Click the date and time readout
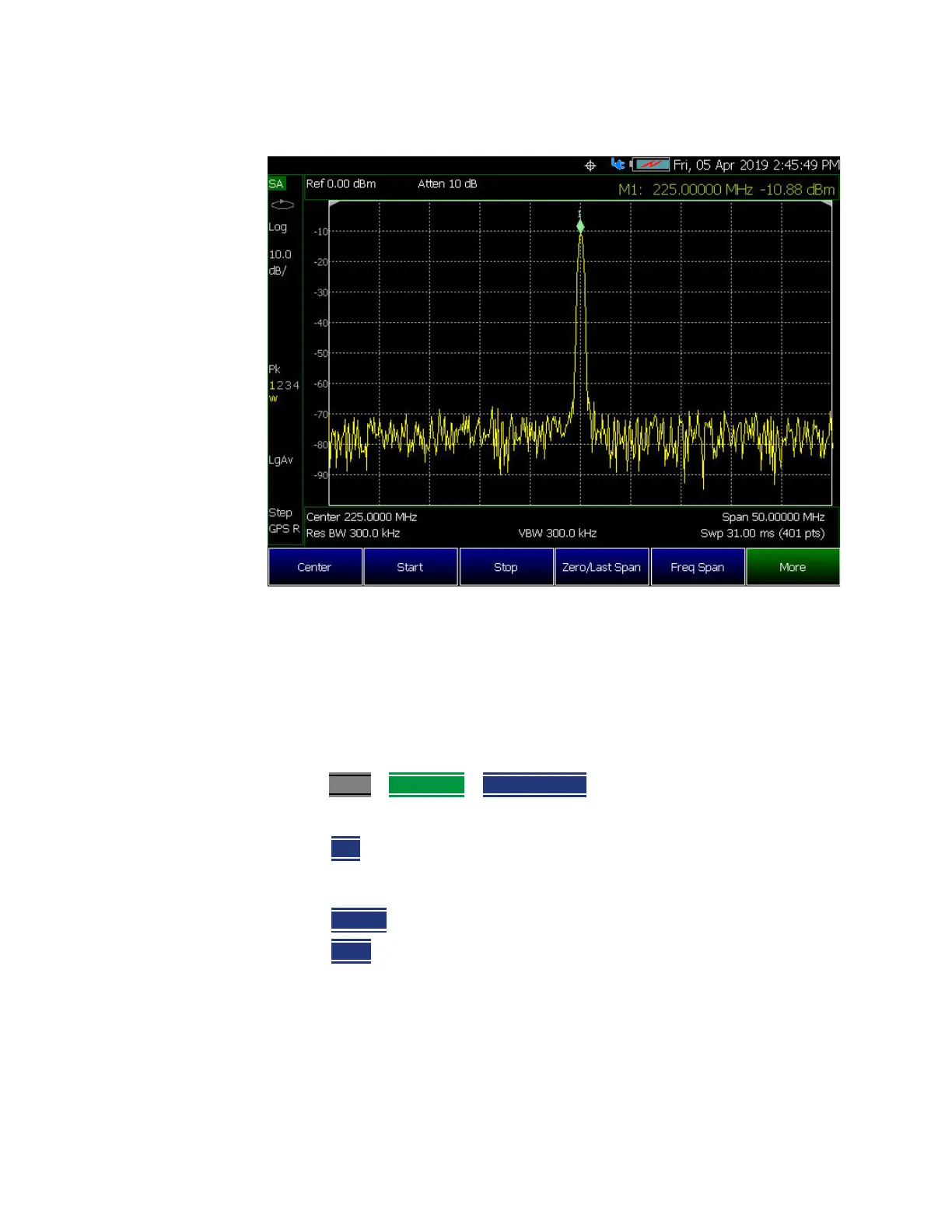Image resolution: width=952 pixels, height=1232 pixels. (x=756, y=165)
